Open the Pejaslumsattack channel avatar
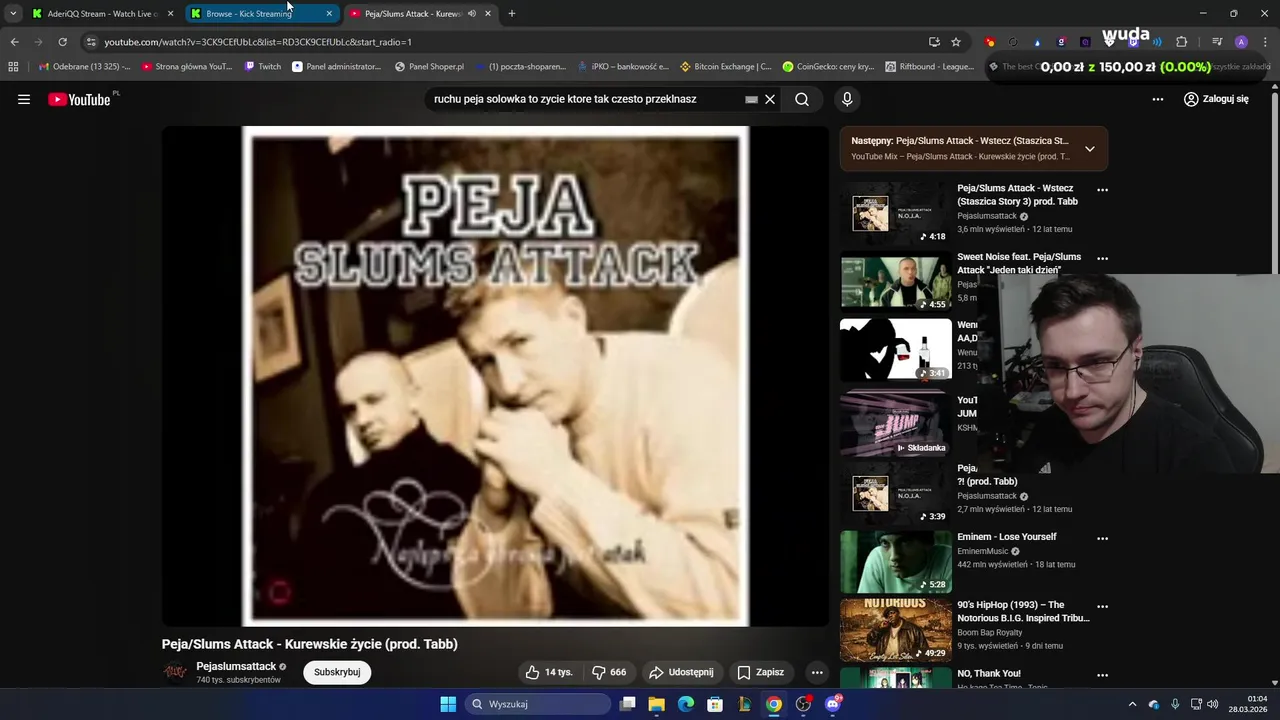The width and height of the screenshot is (1280, 720). point(175,672)
